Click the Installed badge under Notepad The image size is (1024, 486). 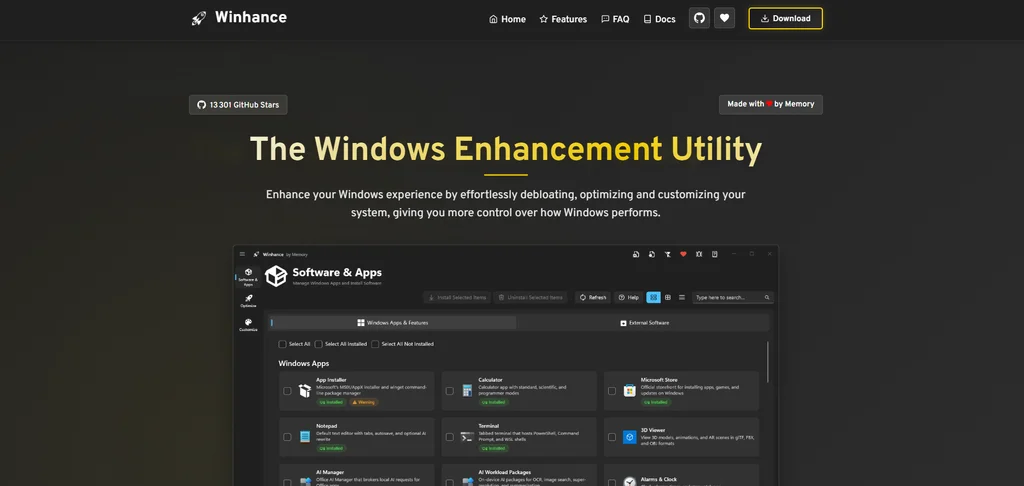click(331, 448)
